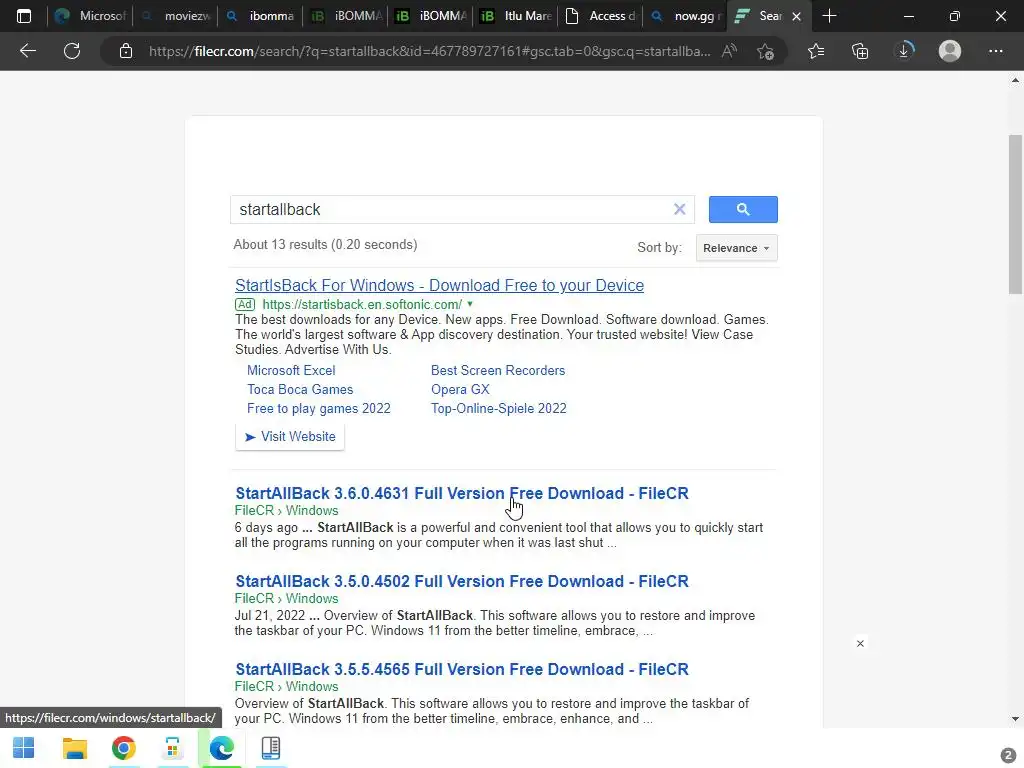
Task: Switch to Microsoft Edge taskbar icon
Action: tap(221, 748)
